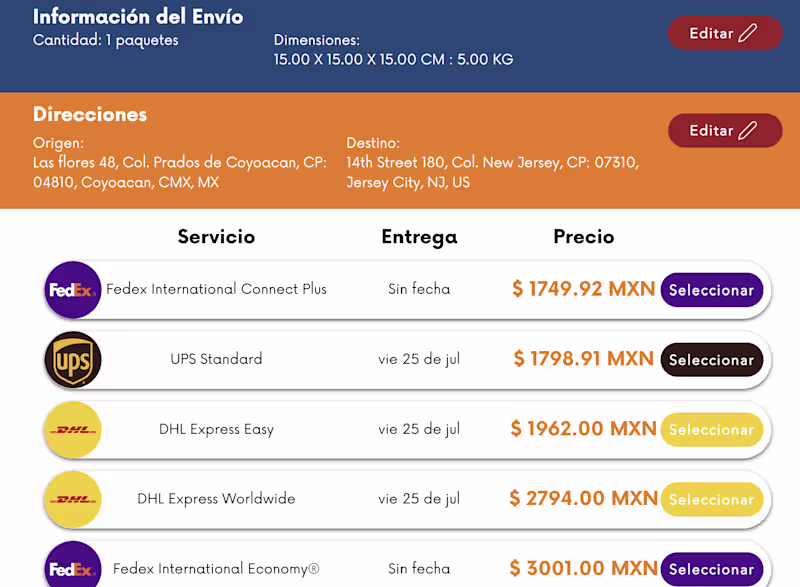800x587 pixels.
Task: Click the $ 1749.92 MXN price
Action: click(x=583, y=289)
